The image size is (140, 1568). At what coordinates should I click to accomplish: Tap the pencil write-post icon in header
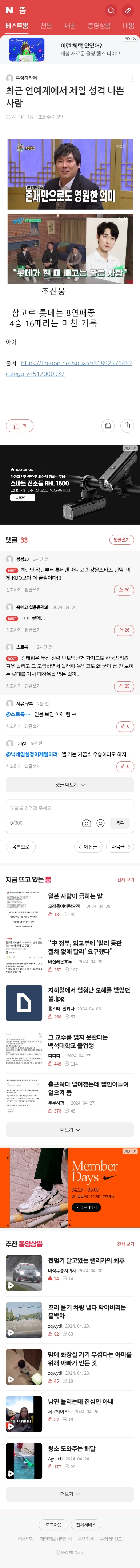[x=128, y=10]
